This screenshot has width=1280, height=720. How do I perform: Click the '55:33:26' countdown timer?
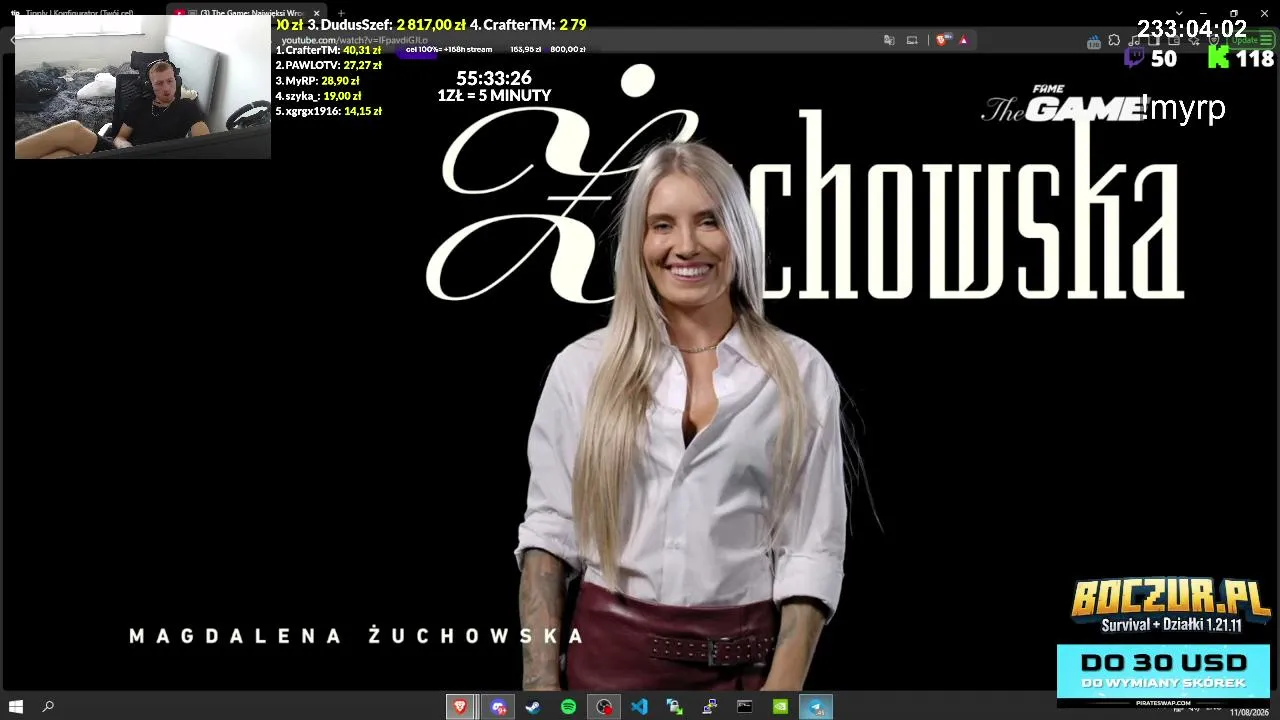point(494,78)
